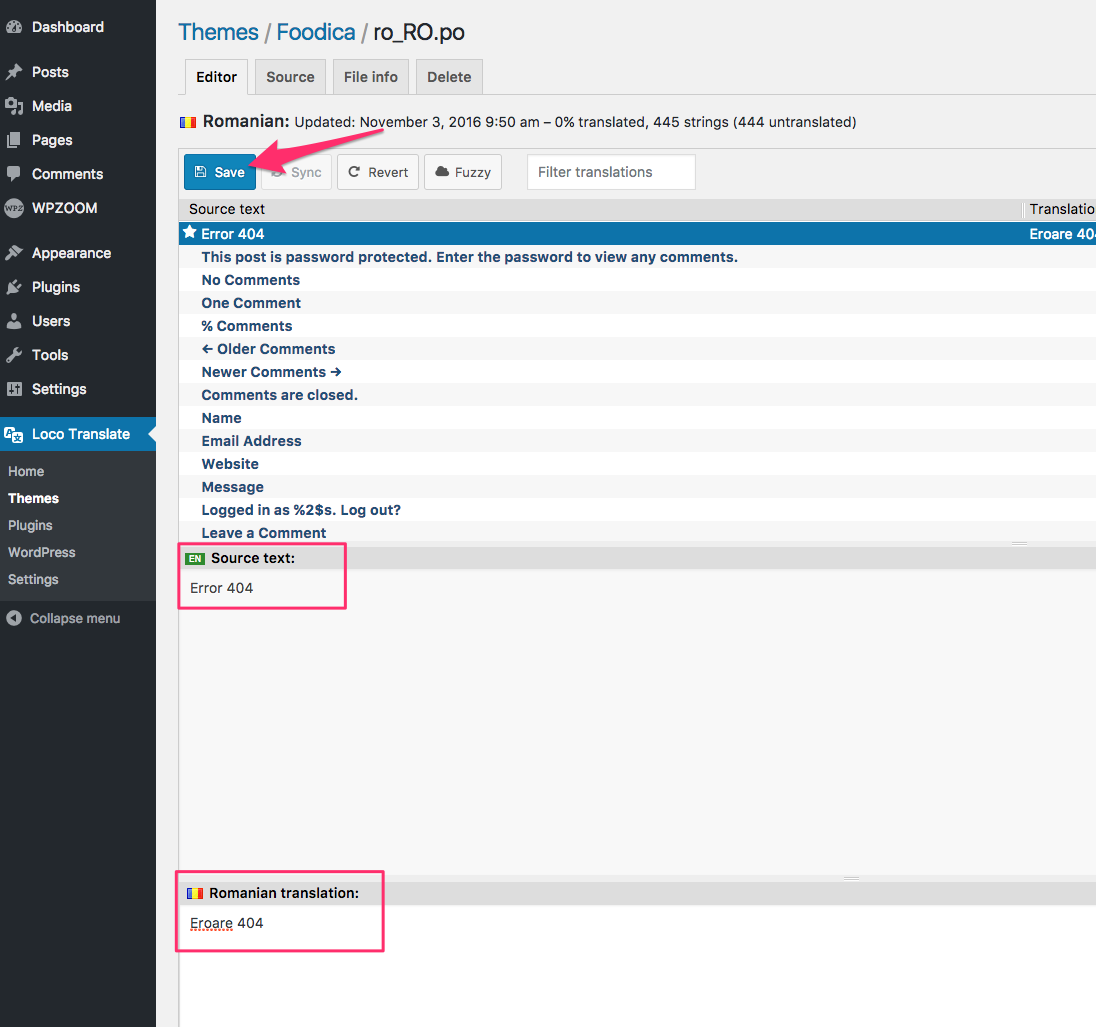Click into the Romanian translation text area
Image resolution: width=1096 pixels, height=1027 pixels.
pos(637,965)
